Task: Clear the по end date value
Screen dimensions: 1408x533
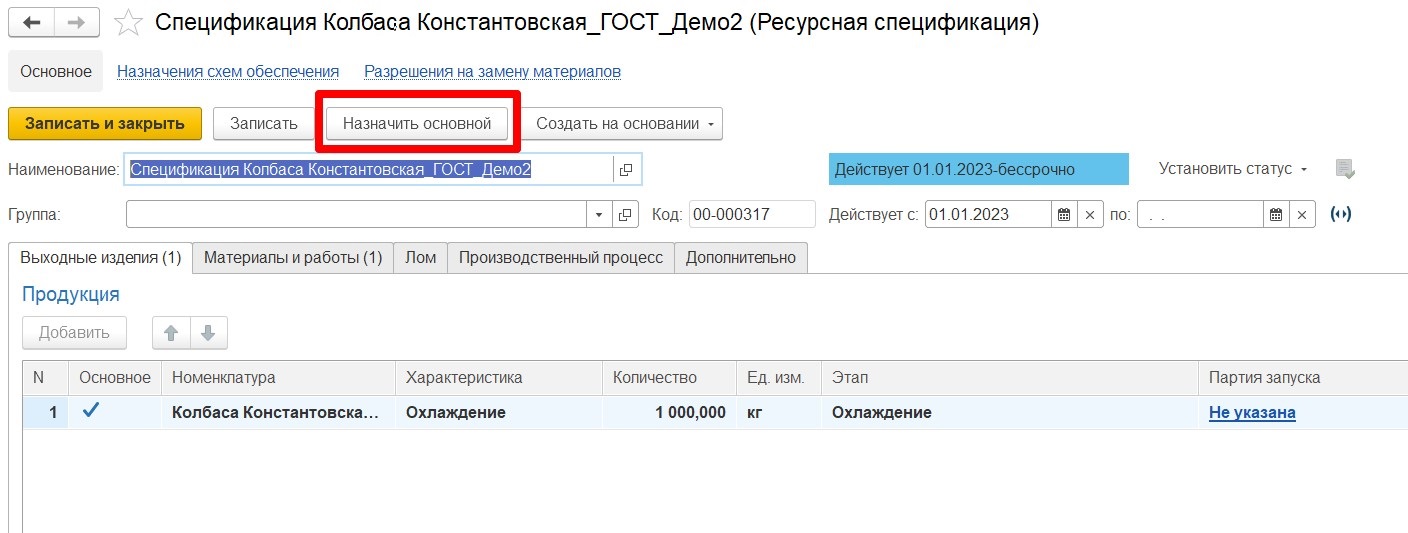Action: point(1301,214)
